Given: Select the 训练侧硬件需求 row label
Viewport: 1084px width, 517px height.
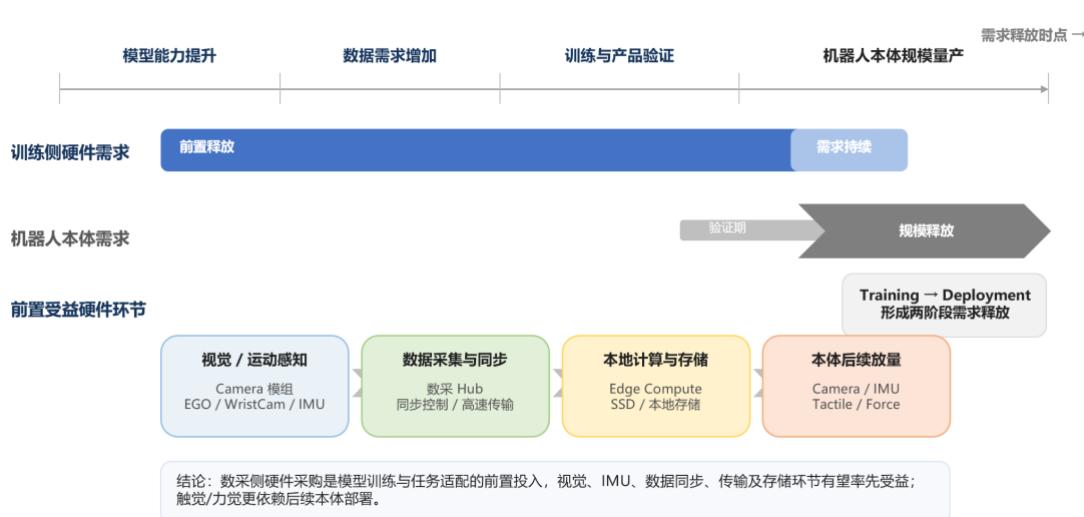Looking at the screenshot, I should (x=70, y=153).
